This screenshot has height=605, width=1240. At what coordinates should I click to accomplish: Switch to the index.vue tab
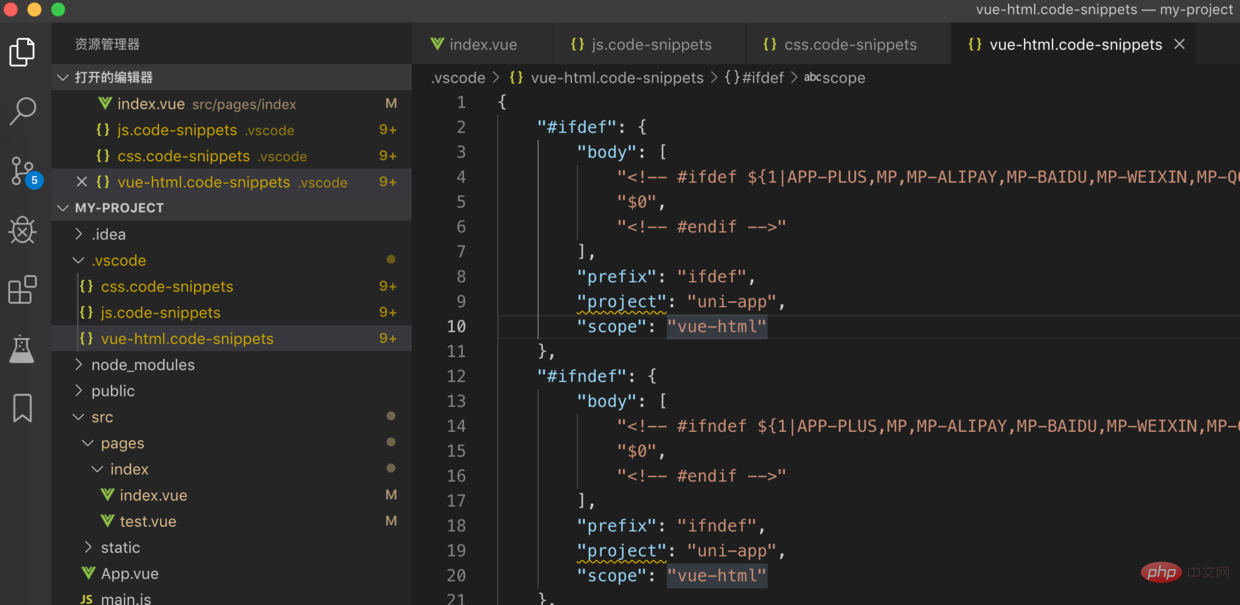482,44
